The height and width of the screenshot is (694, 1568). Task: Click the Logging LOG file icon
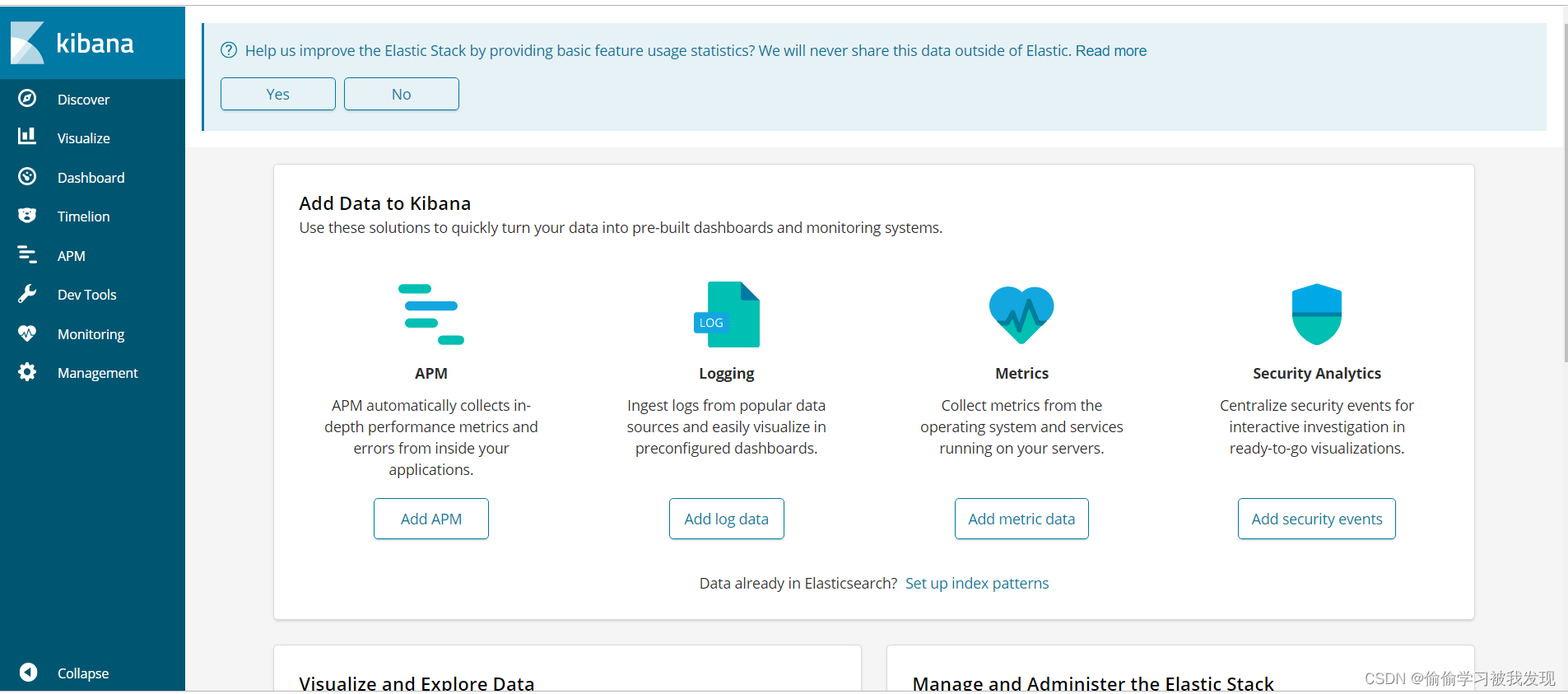pos(727,314)
